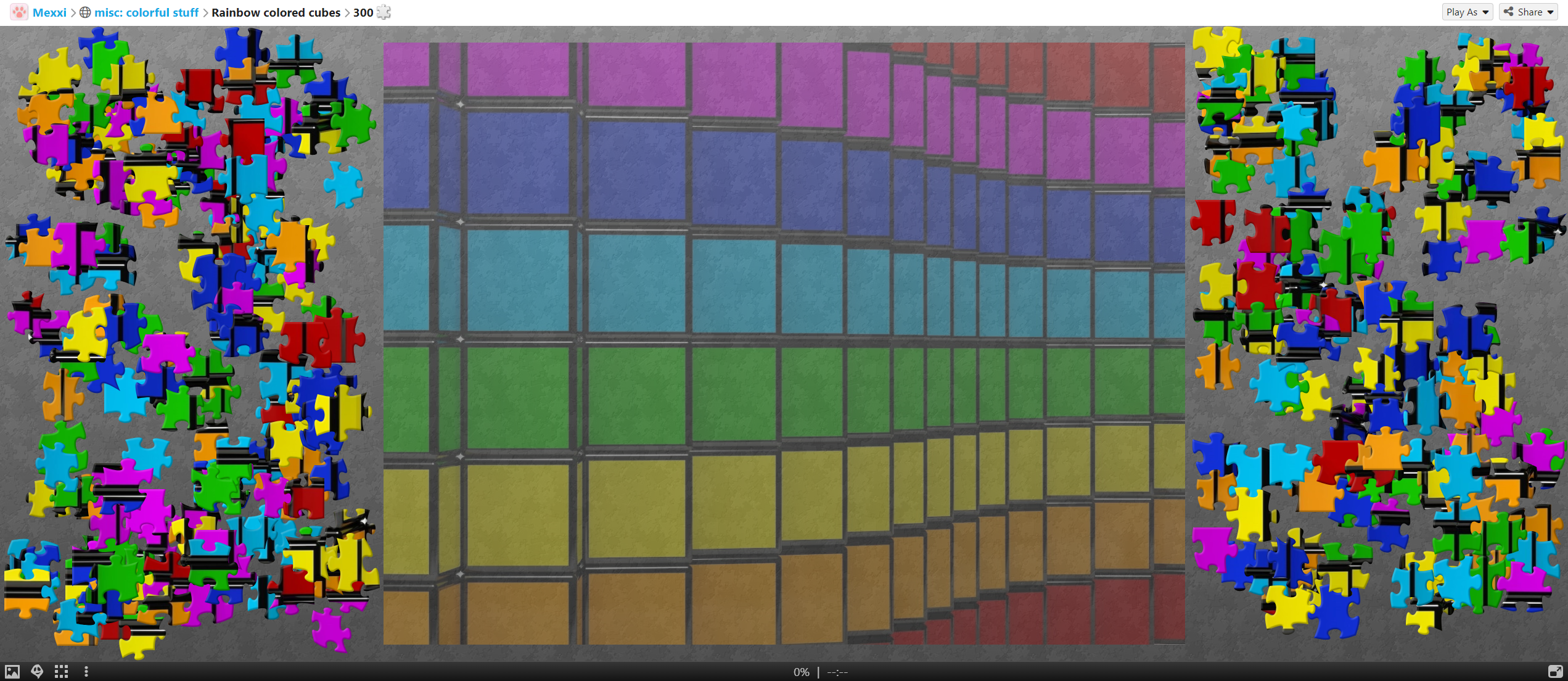Toggle the ghost image overlay
The height and width of the screenshot is (681, 1568).
coord(37,672)
